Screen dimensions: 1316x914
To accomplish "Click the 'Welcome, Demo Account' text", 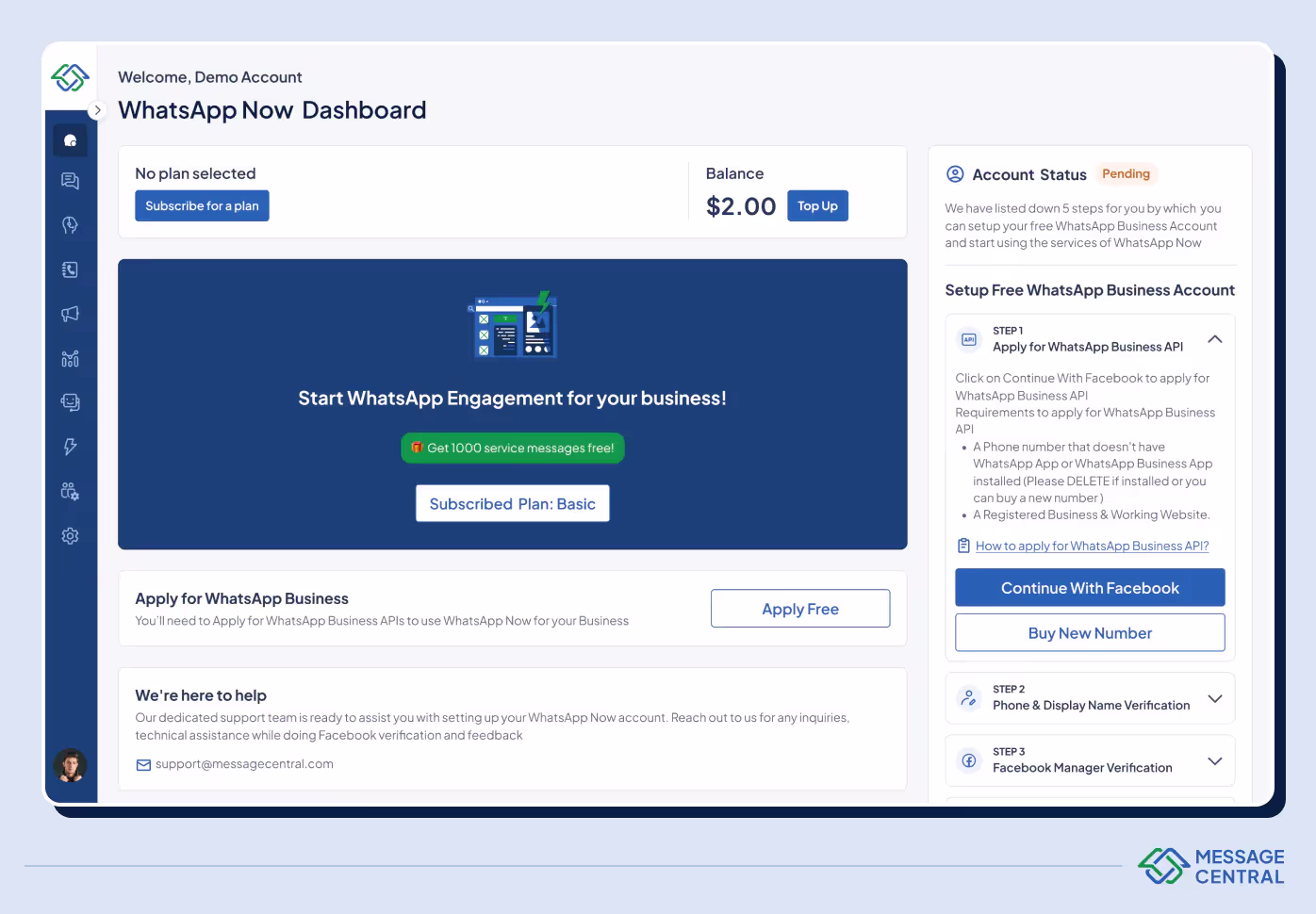I will point(209,77).
